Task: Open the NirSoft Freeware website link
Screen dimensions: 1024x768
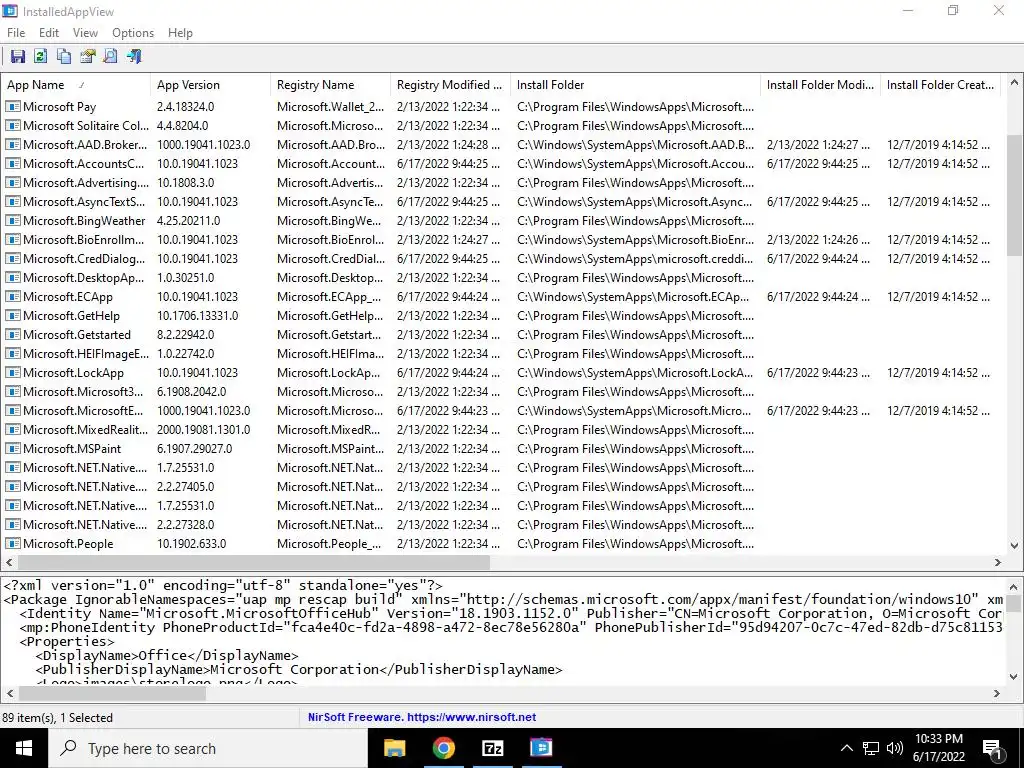Action: coord(422,717)
